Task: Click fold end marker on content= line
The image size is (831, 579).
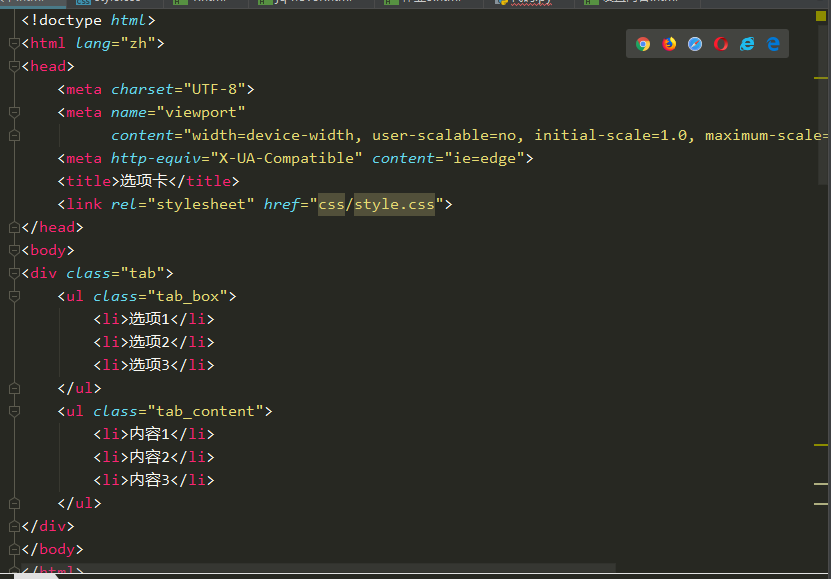Action: (14, 135)
